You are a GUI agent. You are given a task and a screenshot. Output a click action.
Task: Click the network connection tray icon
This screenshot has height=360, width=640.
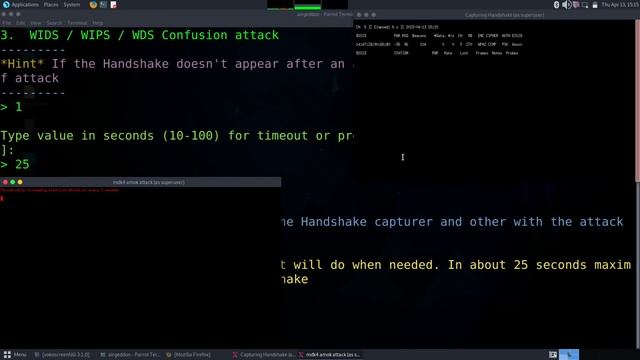click(576, 5)
